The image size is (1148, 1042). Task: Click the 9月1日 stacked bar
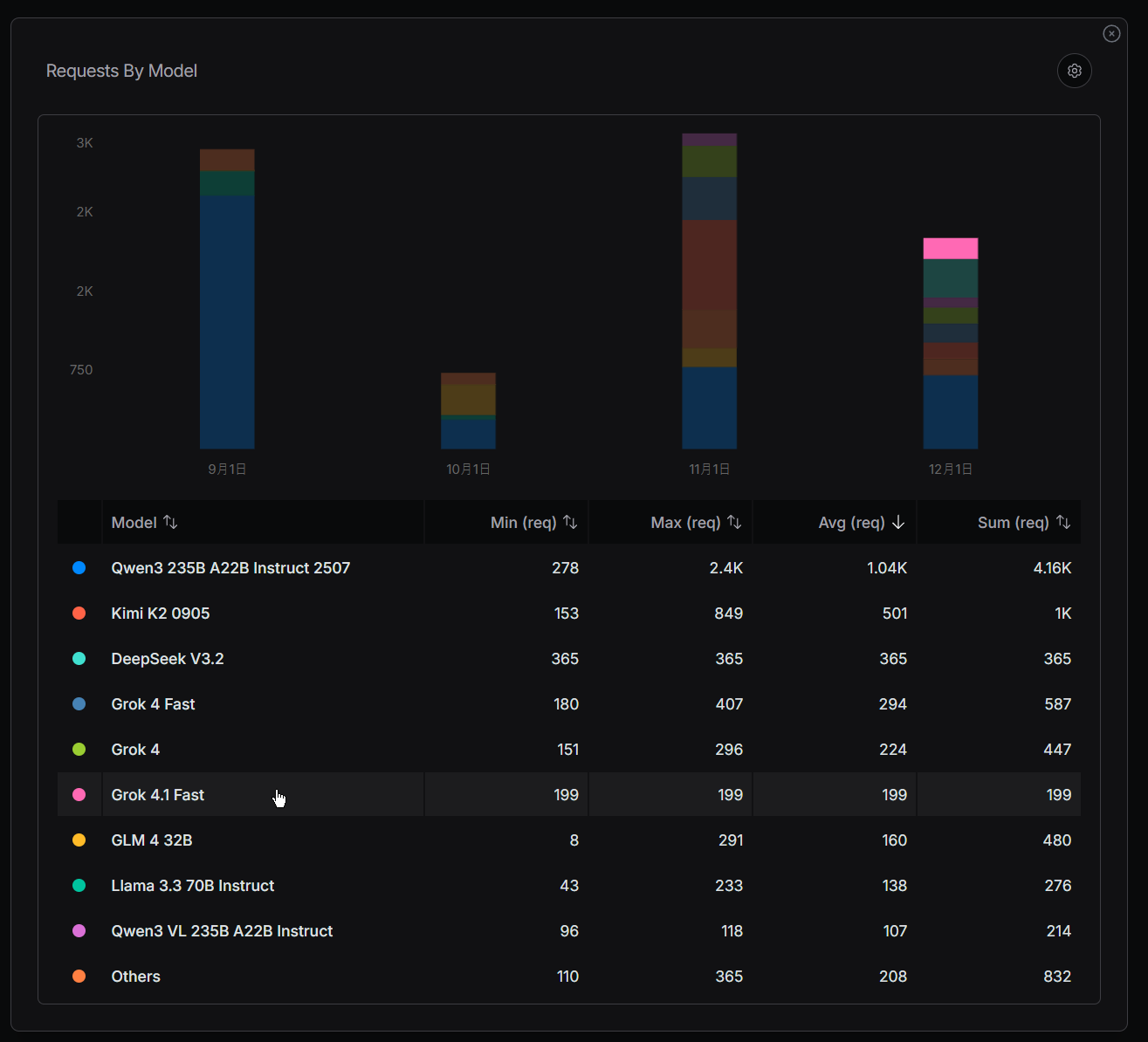point(227,298)
